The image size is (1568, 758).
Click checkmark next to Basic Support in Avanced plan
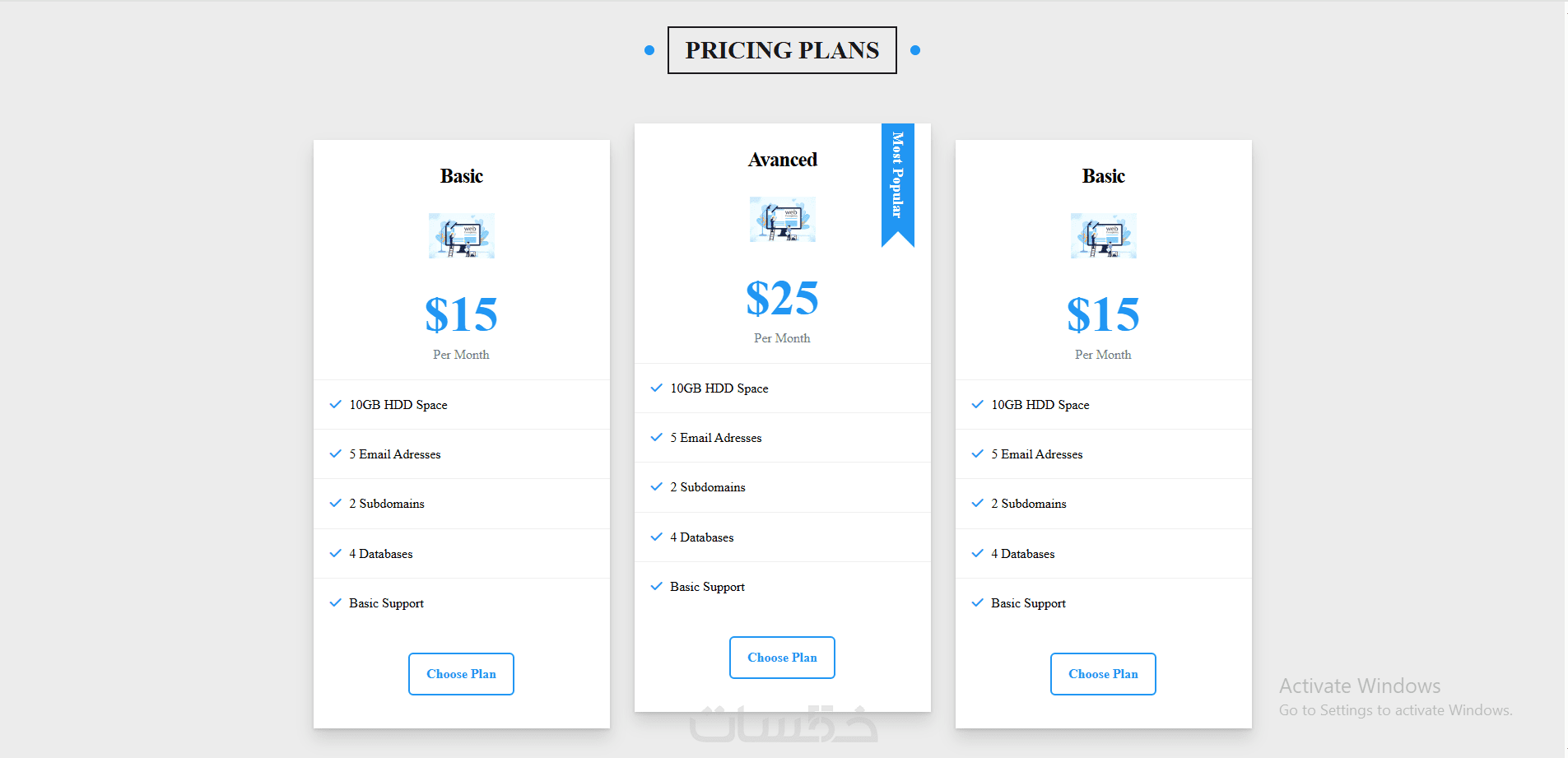click(656, 586)
